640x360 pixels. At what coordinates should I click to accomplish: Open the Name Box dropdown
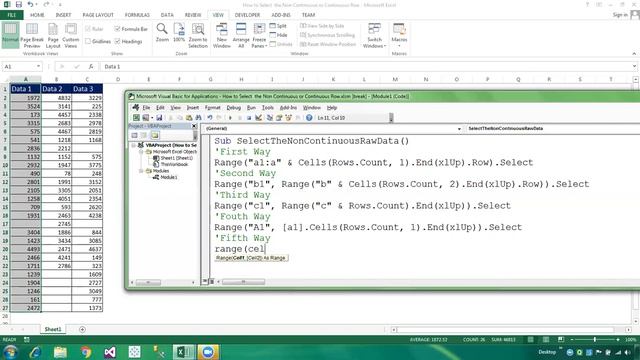point(38,67)
